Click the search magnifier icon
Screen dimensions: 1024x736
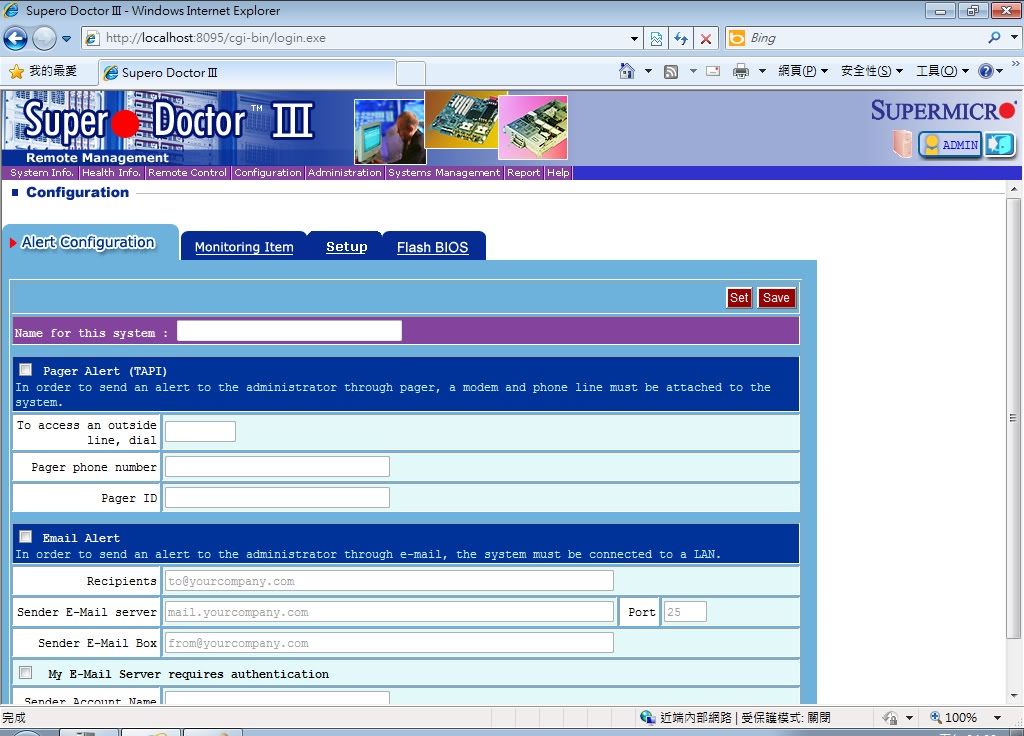994,38
